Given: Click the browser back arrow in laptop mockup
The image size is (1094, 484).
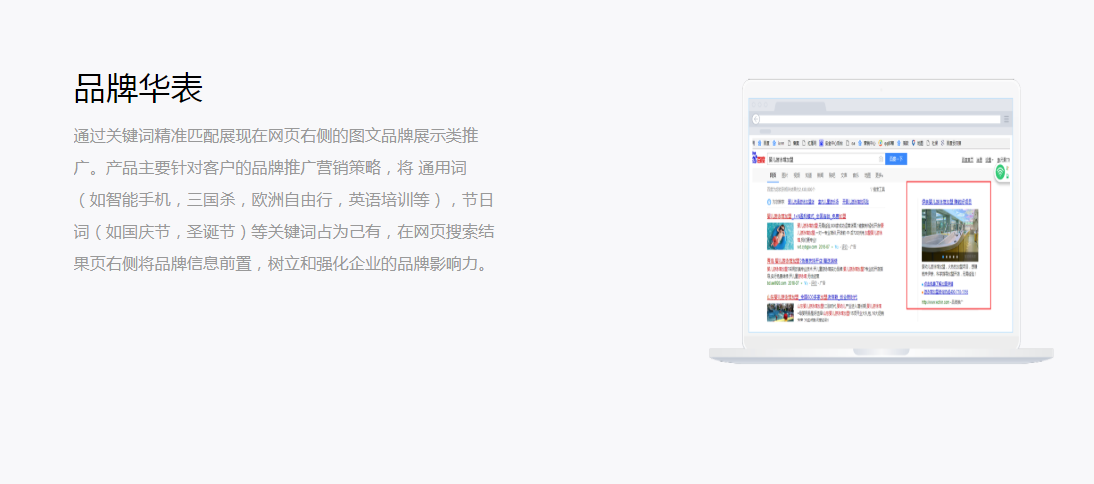Looking at the screenshot, I should click(757, 120).
